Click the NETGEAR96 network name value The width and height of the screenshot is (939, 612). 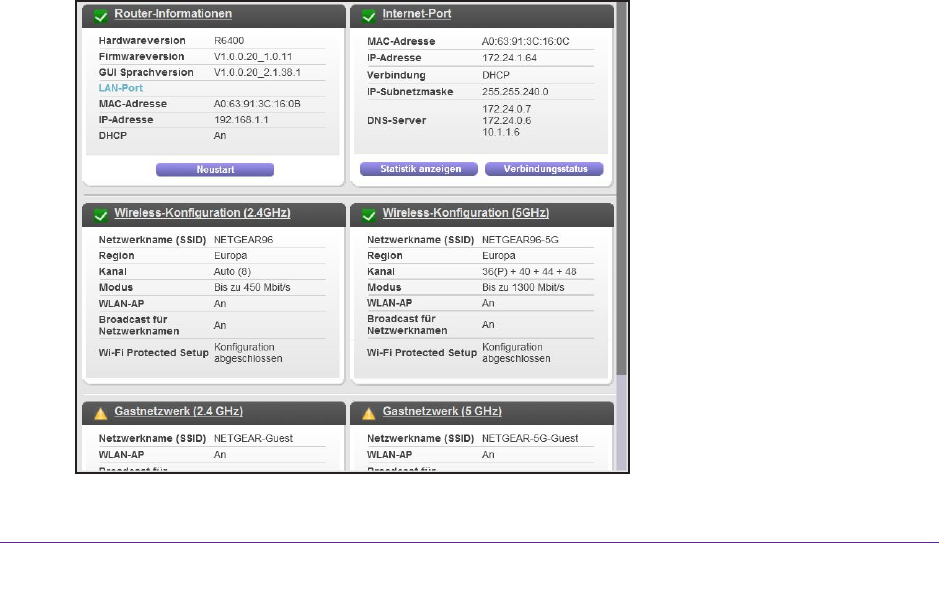(242, 240)
